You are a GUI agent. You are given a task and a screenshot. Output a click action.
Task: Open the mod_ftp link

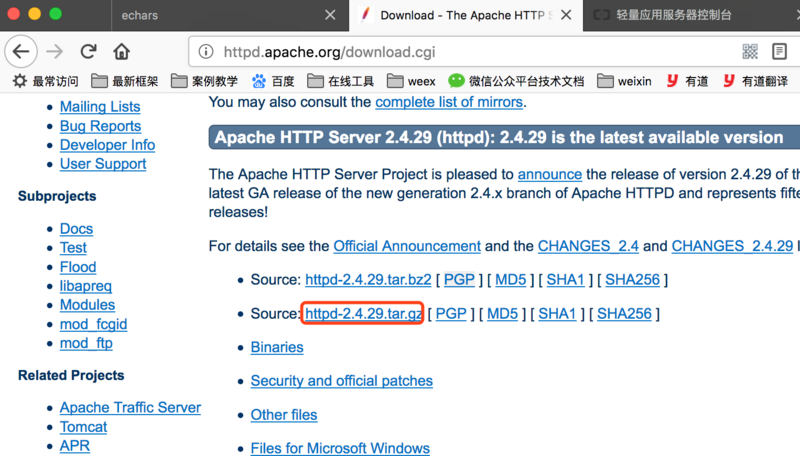click(86, 343)
